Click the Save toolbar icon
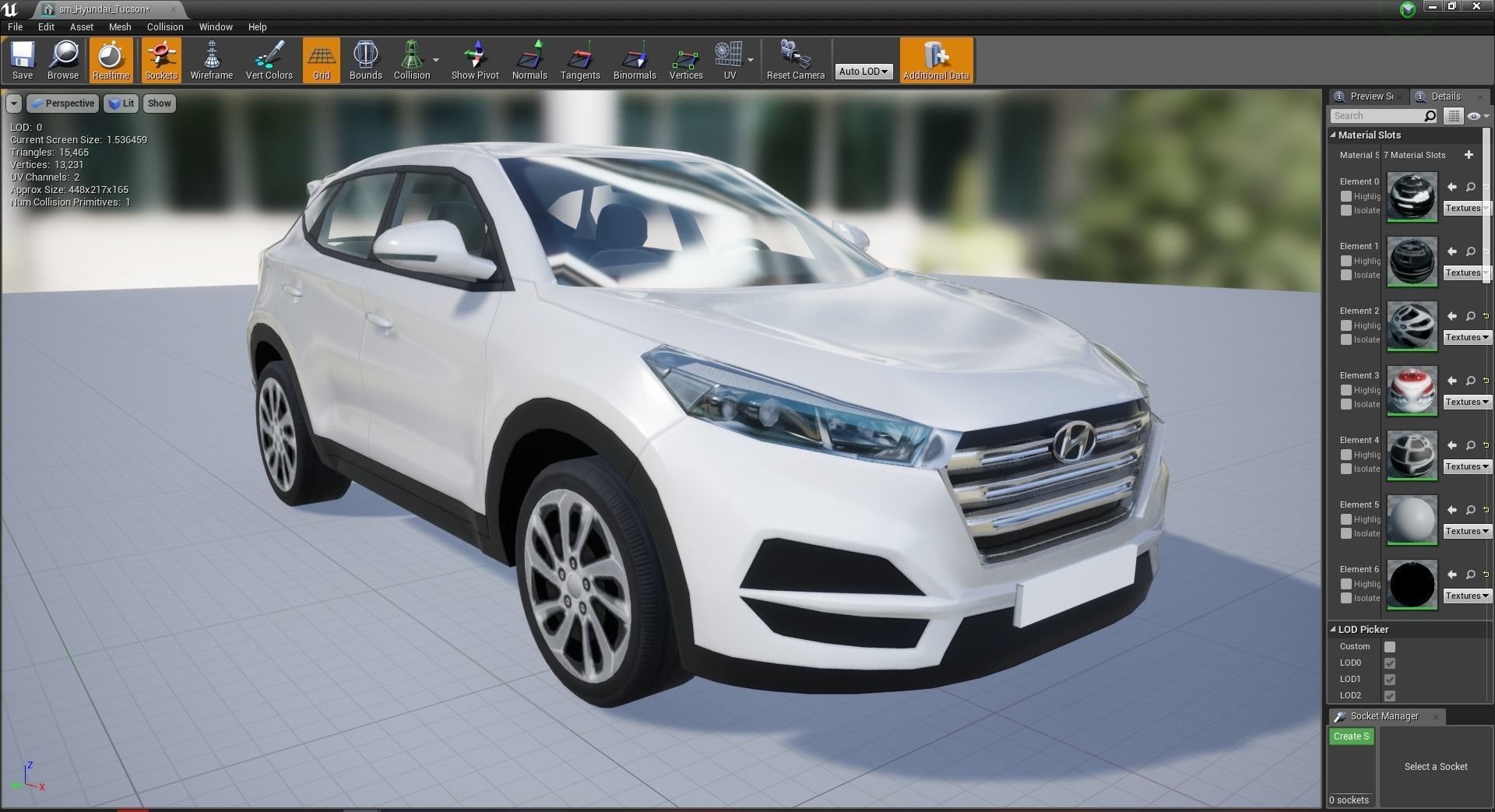 (23, 60)
